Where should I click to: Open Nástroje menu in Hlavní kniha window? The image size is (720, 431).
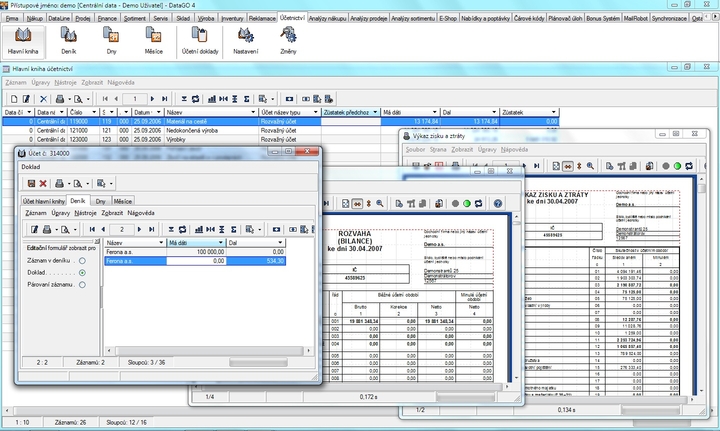[65, 83]
